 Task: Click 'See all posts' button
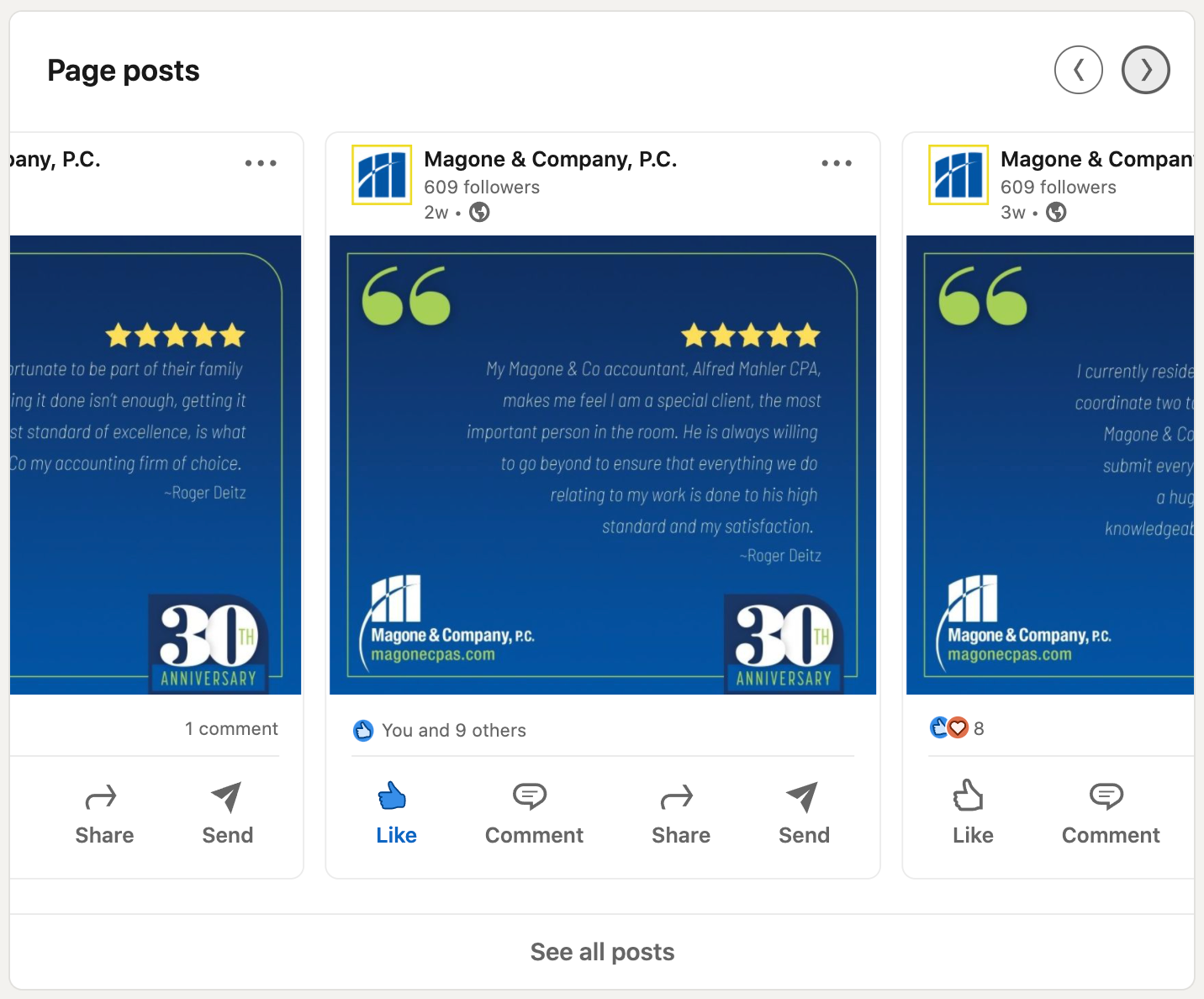(602, 952)
